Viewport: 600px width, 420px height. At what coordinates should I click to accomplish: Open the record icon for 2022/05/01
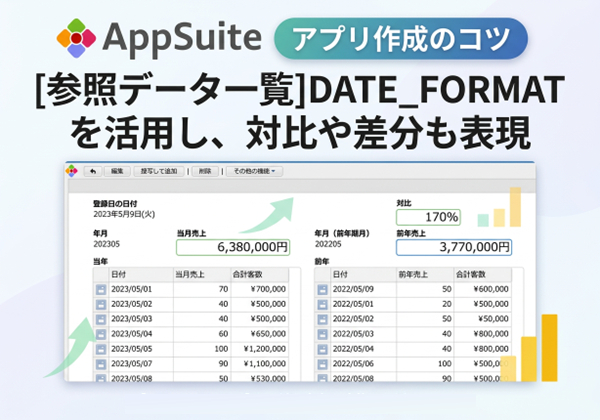point(323,304)
